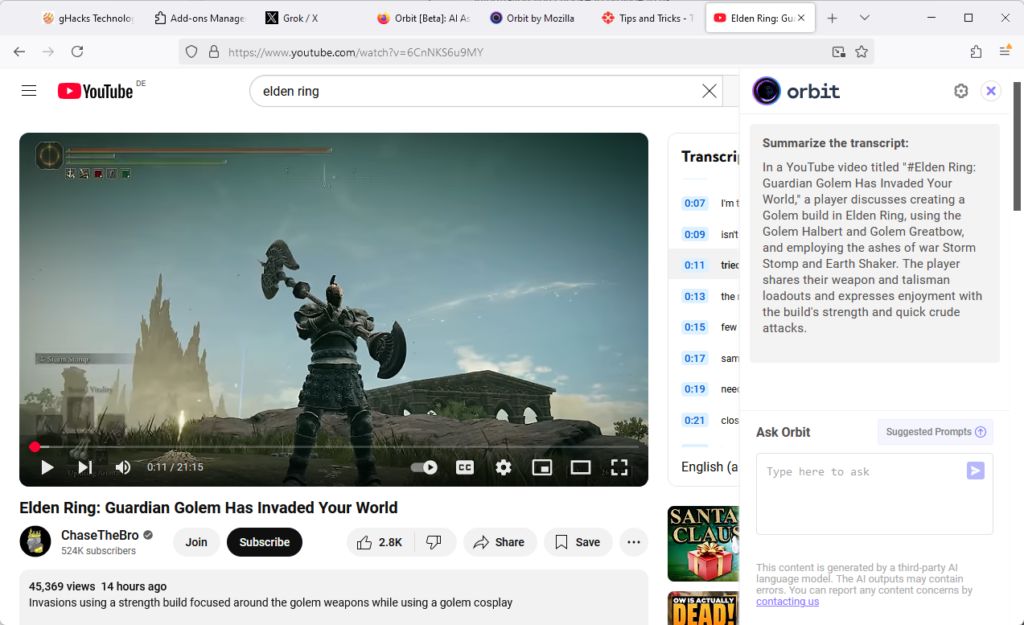Switch to miniplayer mode
1024x625 pixels.
tap(541, 467)
